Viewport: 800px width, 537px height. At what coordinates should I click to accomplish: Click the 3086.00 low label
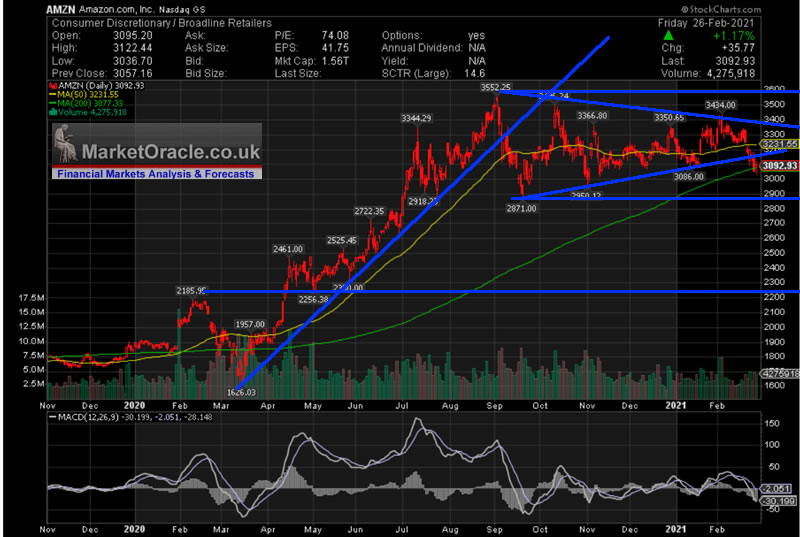(x=689, y=176)
